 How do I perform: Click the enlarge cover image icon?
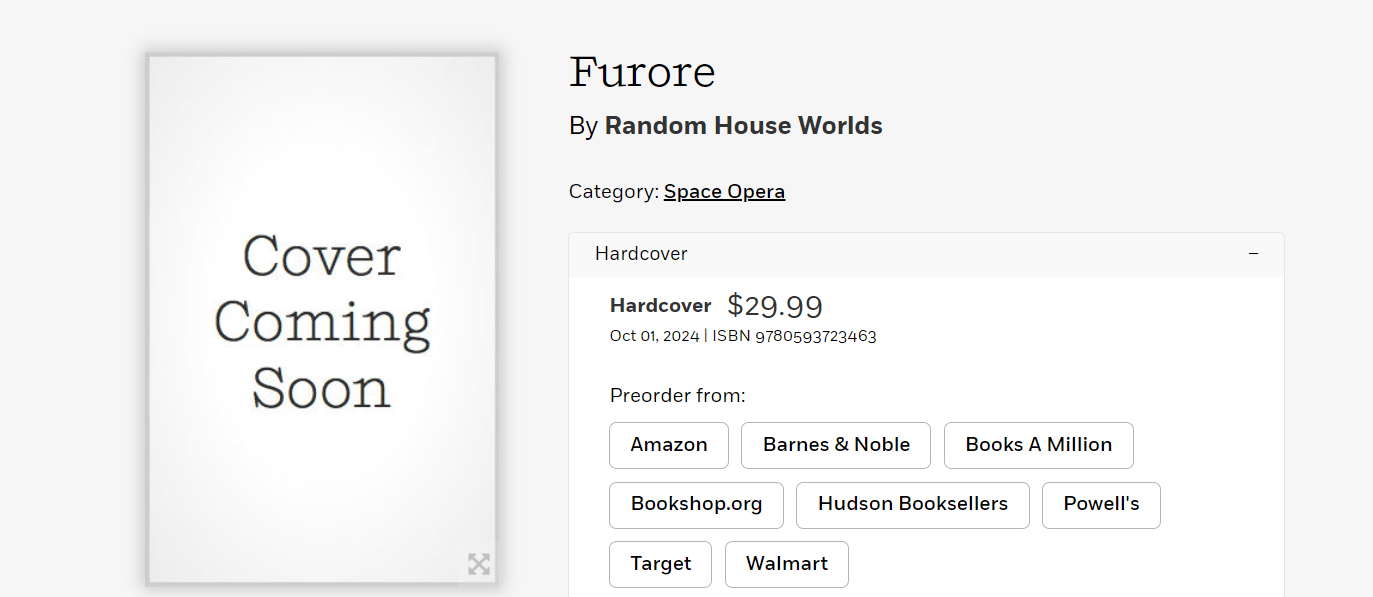(x=479, y=564)
